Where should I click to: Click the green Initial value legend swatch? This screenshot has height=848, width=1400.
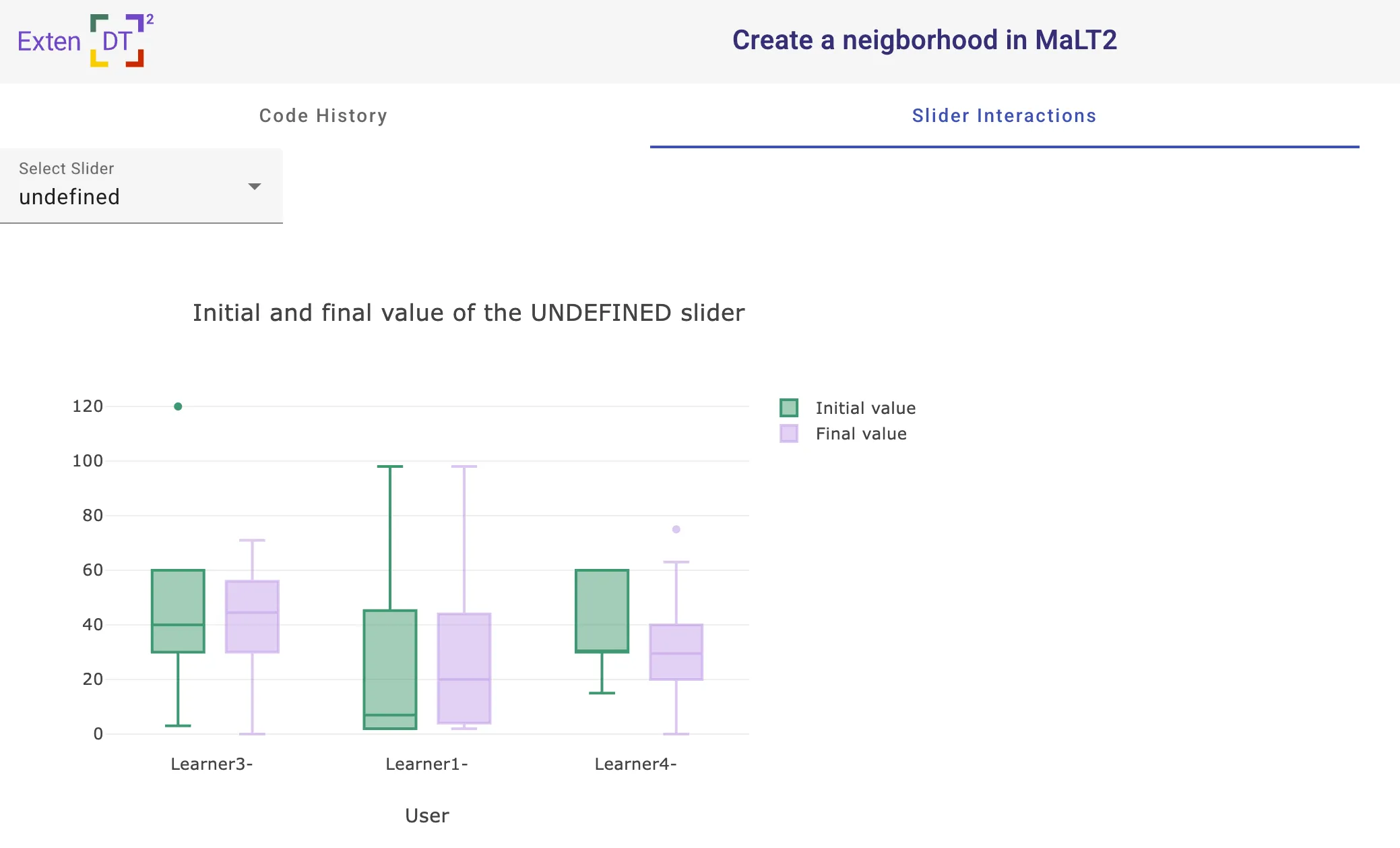pyautogui.click(x=790, y=407)
